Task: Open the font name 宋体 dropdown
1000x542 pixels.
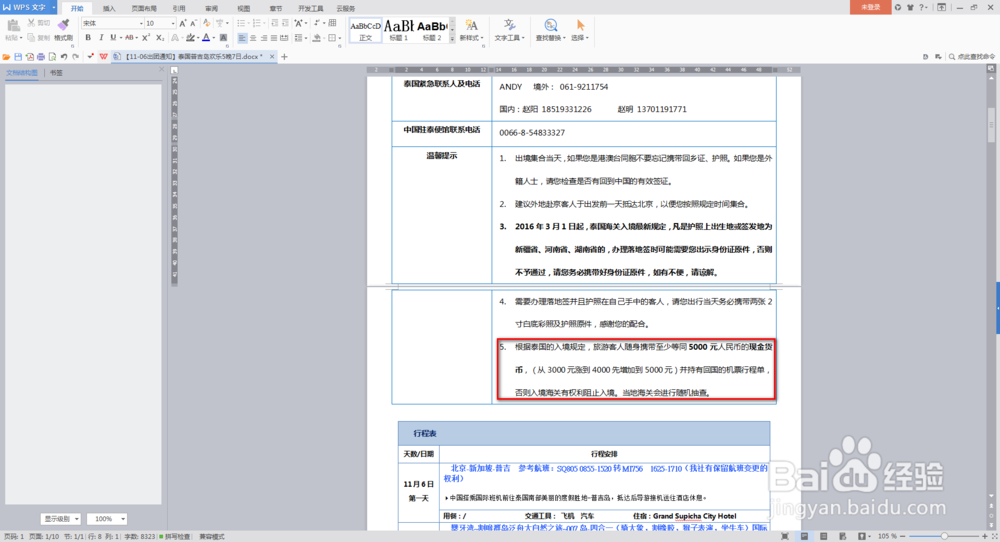Action: coord(142,23)
